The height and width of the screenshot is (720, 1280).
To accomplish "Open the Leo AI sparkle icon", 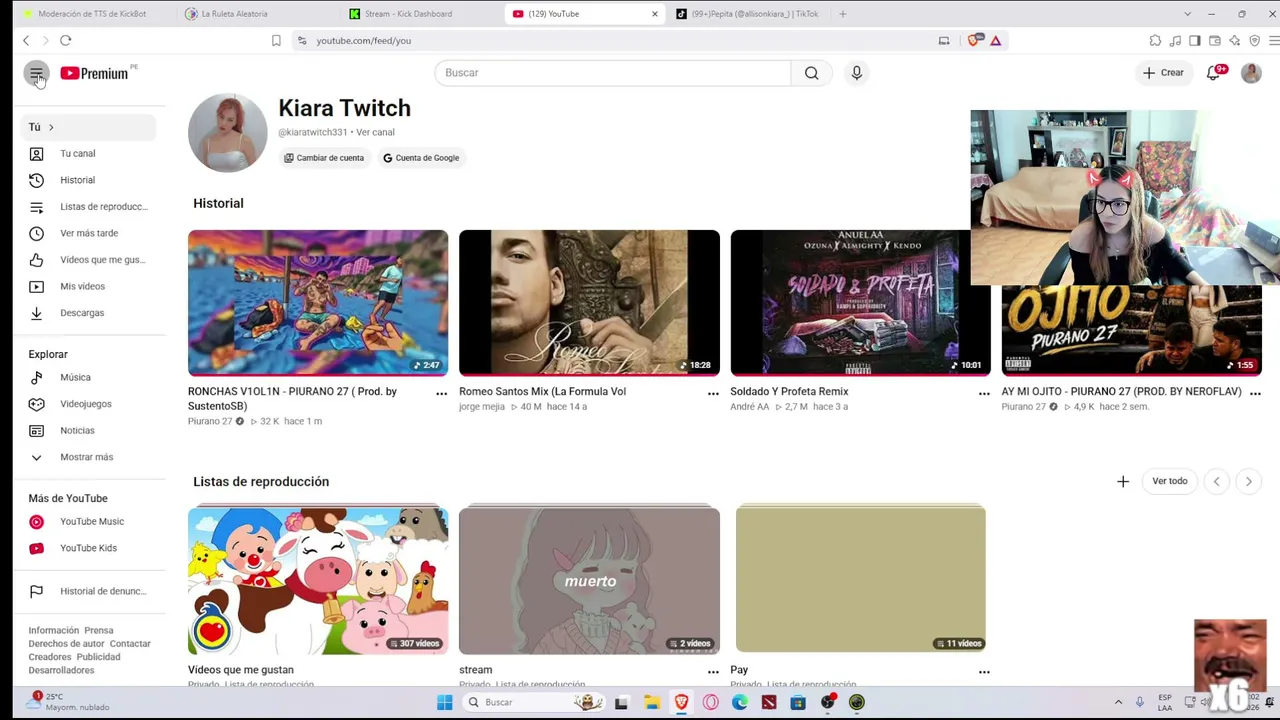I will point(1235,41).
